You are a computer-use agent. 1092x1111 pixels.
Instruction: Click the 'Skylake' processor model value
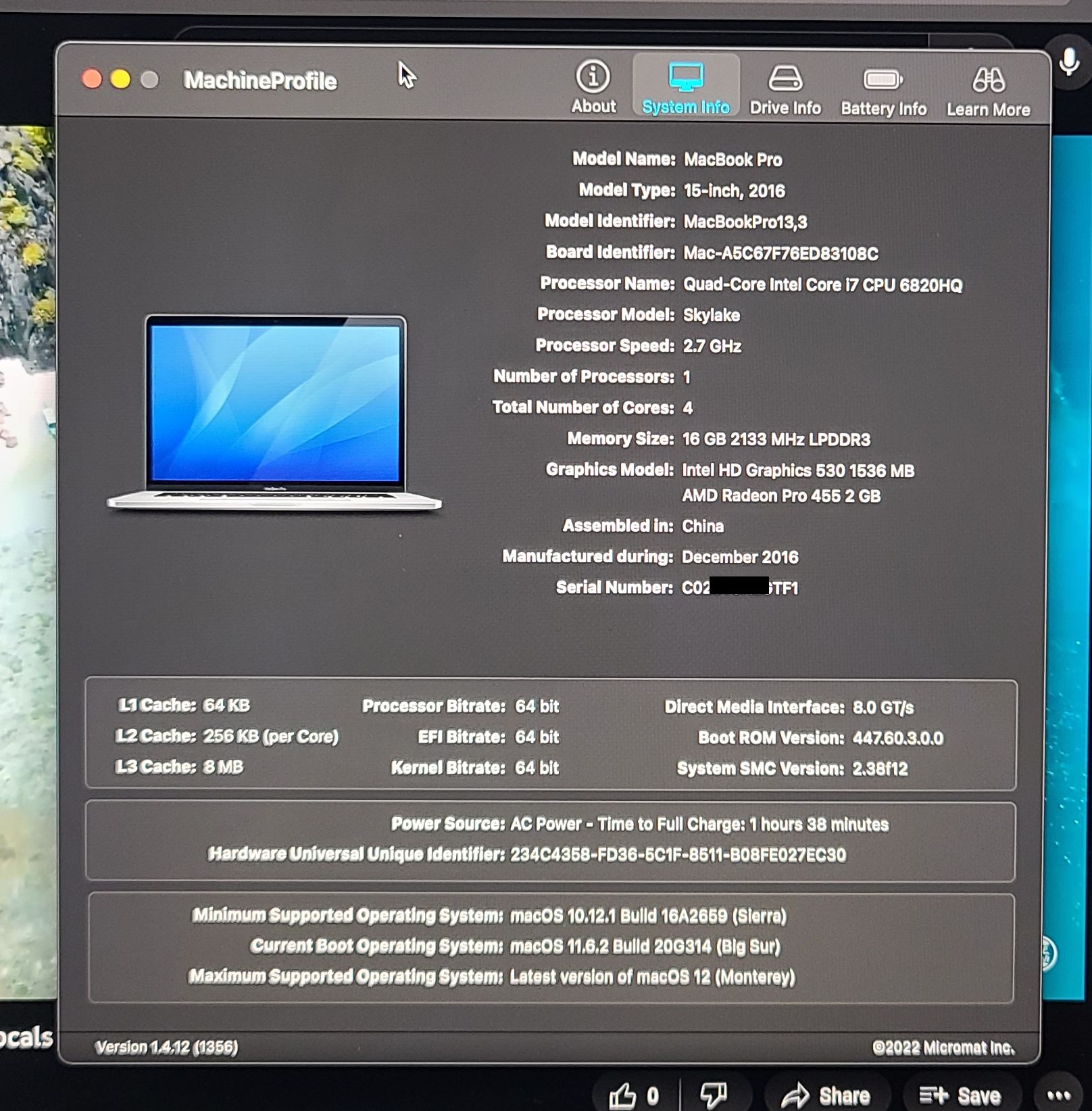pos(711,315)
